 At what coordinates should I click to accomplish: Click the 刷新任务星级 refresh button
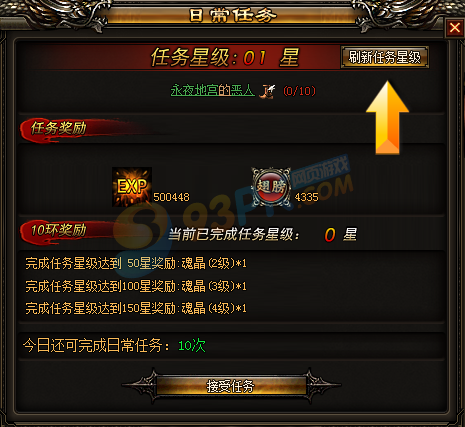385,57
